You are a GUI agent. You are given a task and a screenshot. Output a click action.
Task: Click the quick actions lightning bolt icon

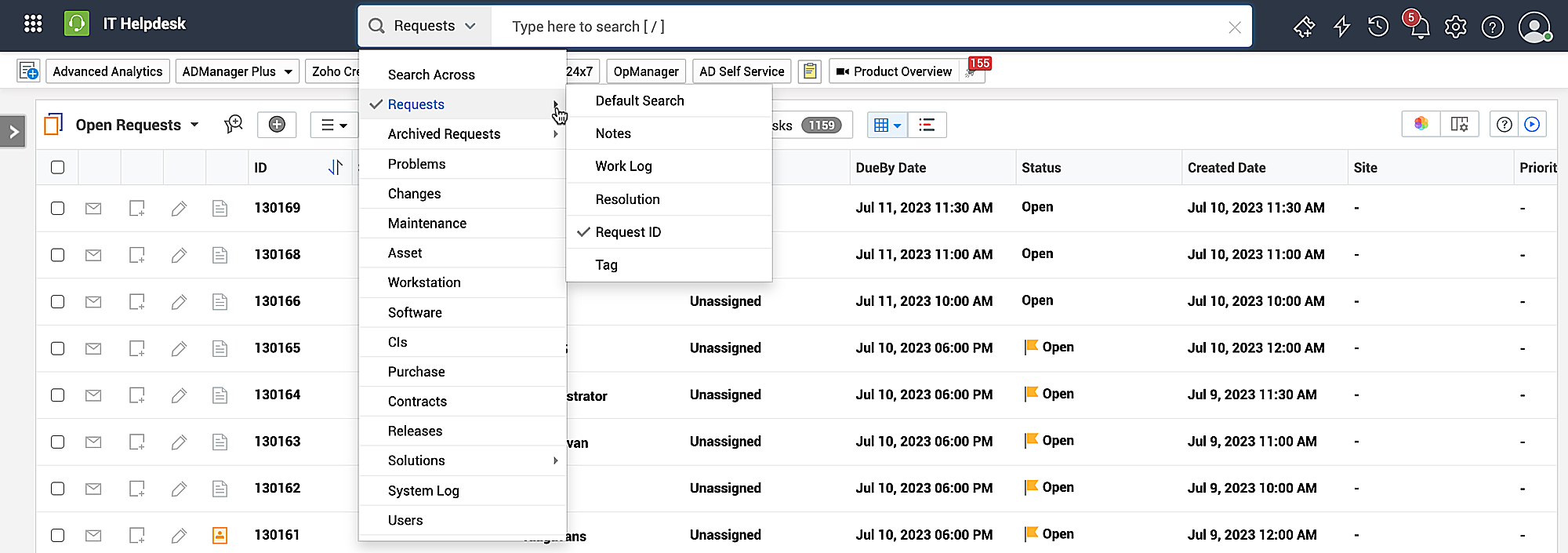click(1341, 27)
